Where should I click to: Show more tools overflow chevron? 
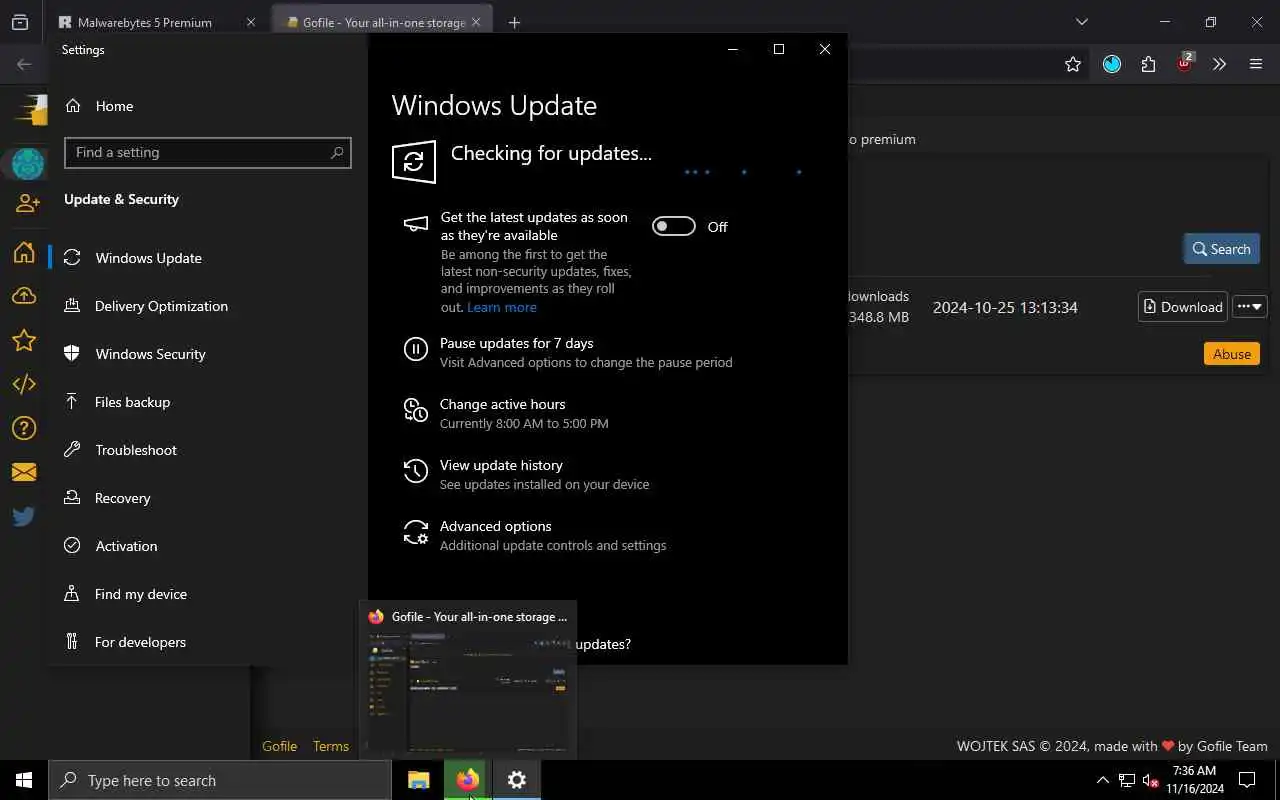pyautogui.click(x=1219, y=64)
